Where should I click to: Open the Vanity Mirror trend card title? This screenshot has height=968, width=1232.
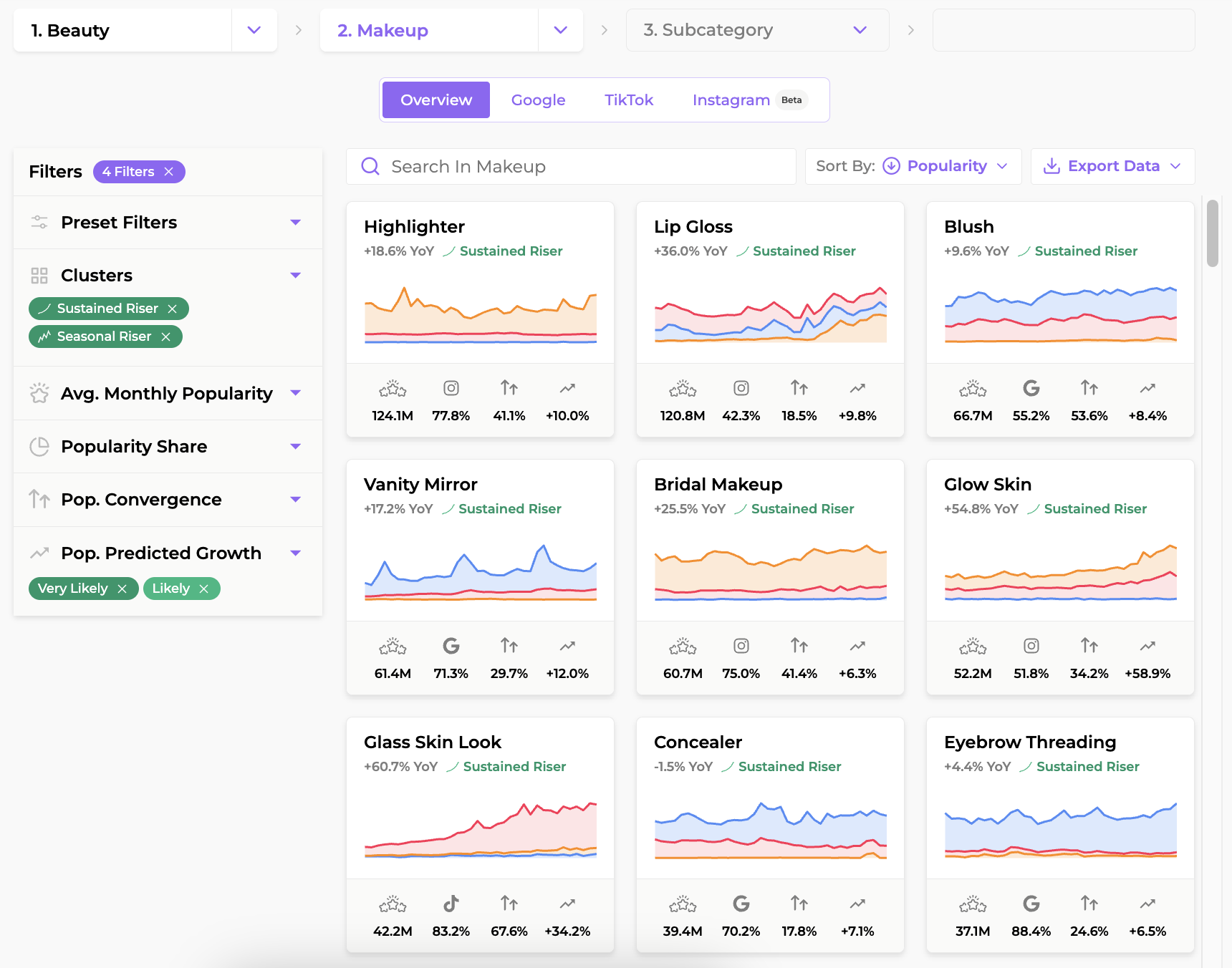[x=420, y=485]
